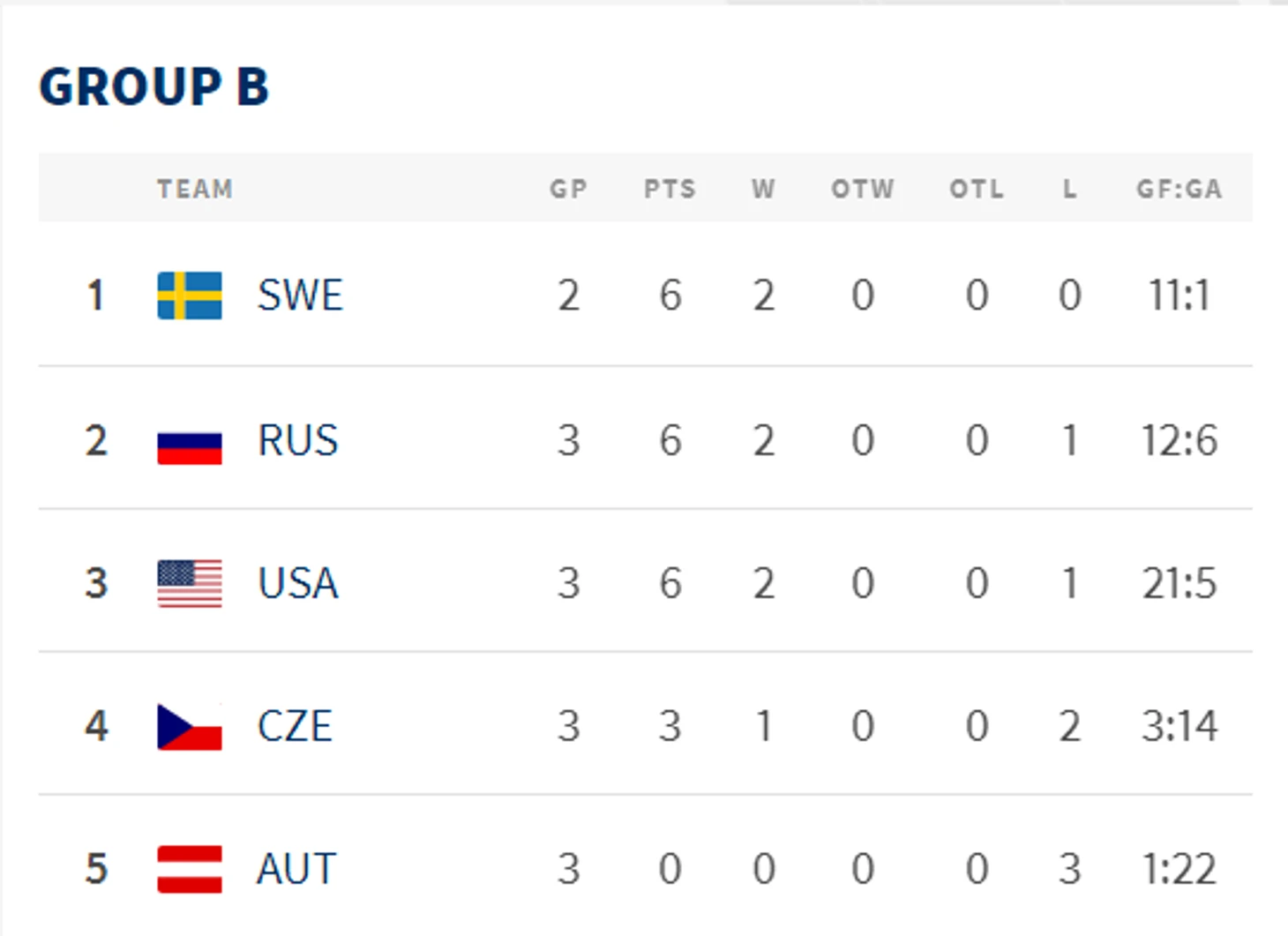Click the PTS column header

coord(670,189)
